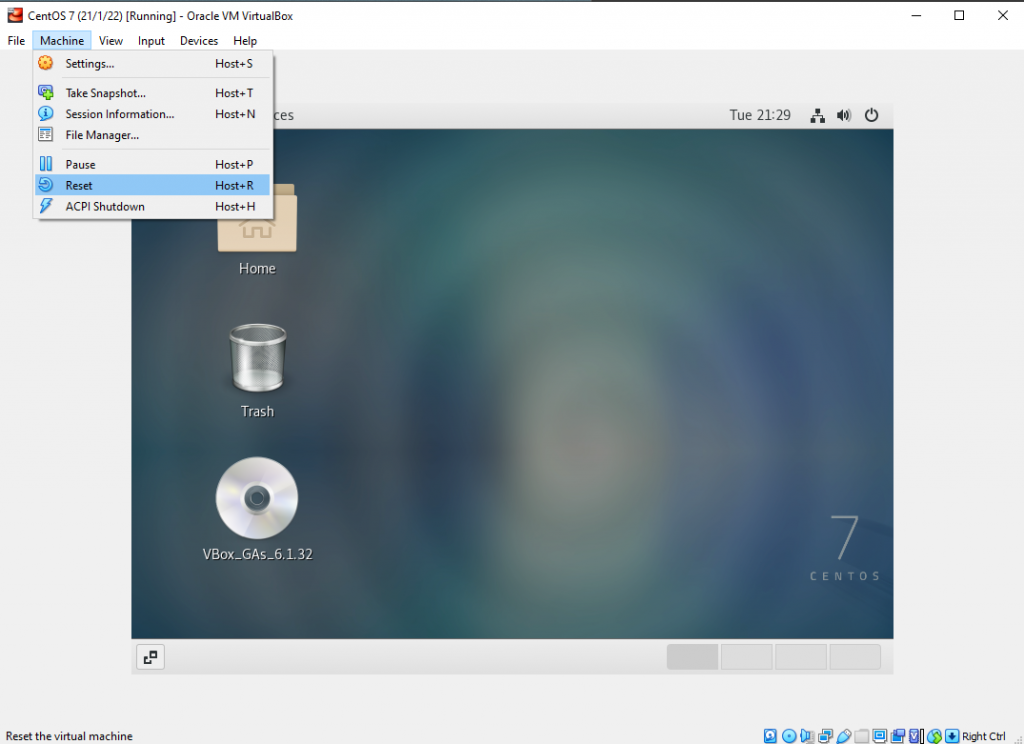Click the hard disk status bar indicator
This screenshot has width=1024, height=744.
(x=771, y=736)
